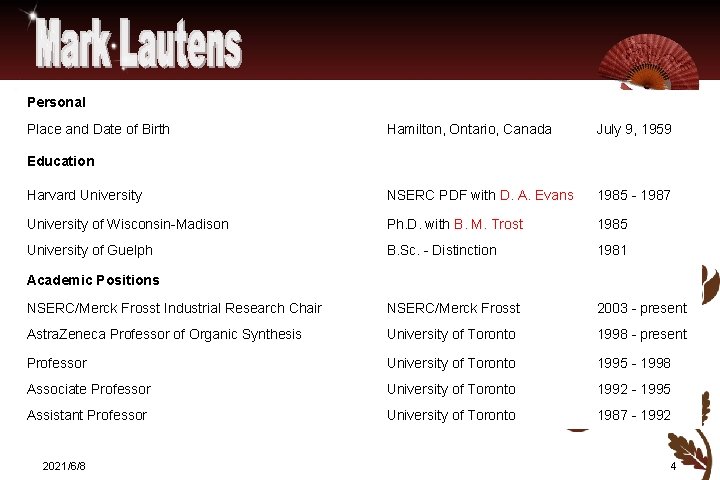Screen dimensions: 720x480
Task: Select Astra.Zeneca Professor of Organic Synthesis
Action: point(164,334)
